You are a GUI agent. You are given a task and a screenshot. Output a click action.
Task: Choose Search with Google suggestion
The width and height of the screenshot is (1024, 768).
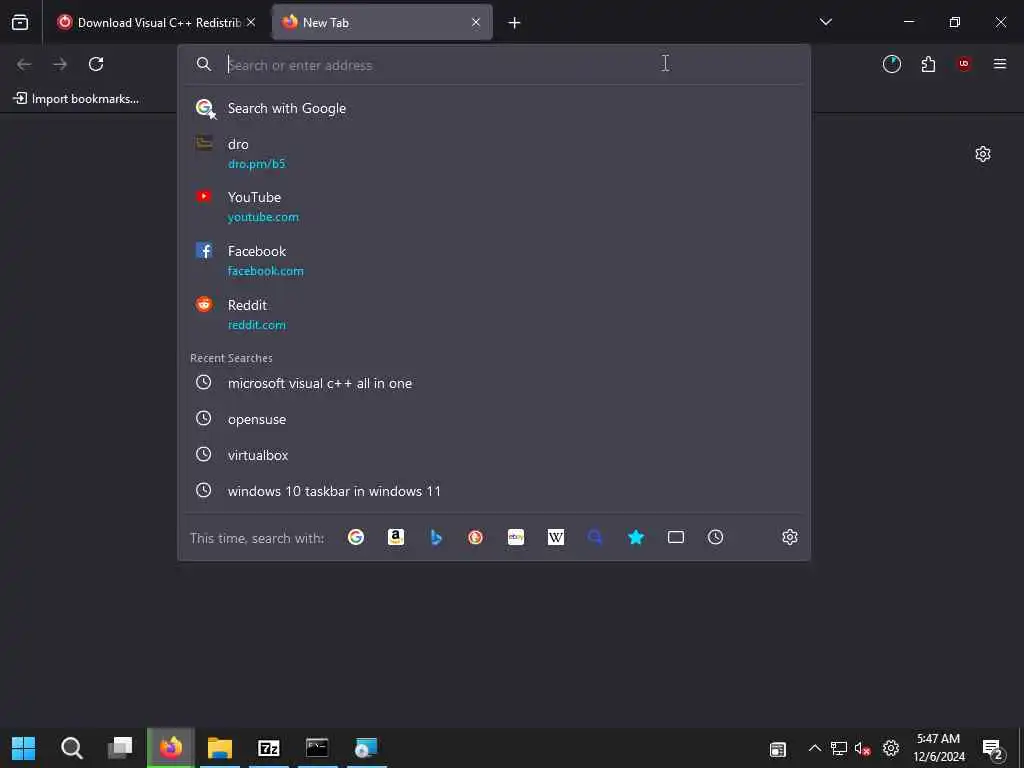(x=494, y=108)
